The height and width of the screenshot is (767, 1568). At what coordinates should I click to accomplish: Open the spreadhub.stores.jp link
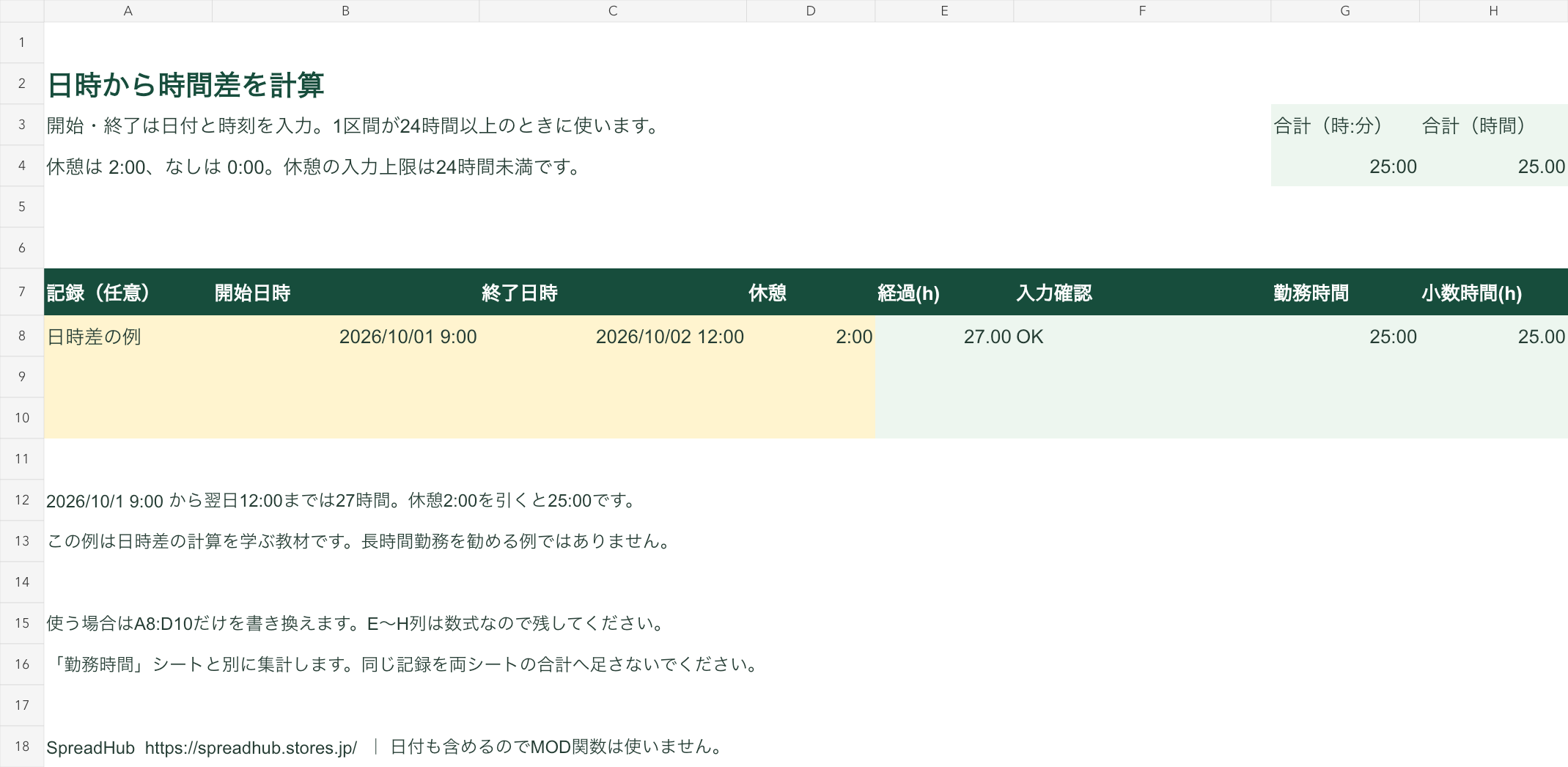coord(251,747)
